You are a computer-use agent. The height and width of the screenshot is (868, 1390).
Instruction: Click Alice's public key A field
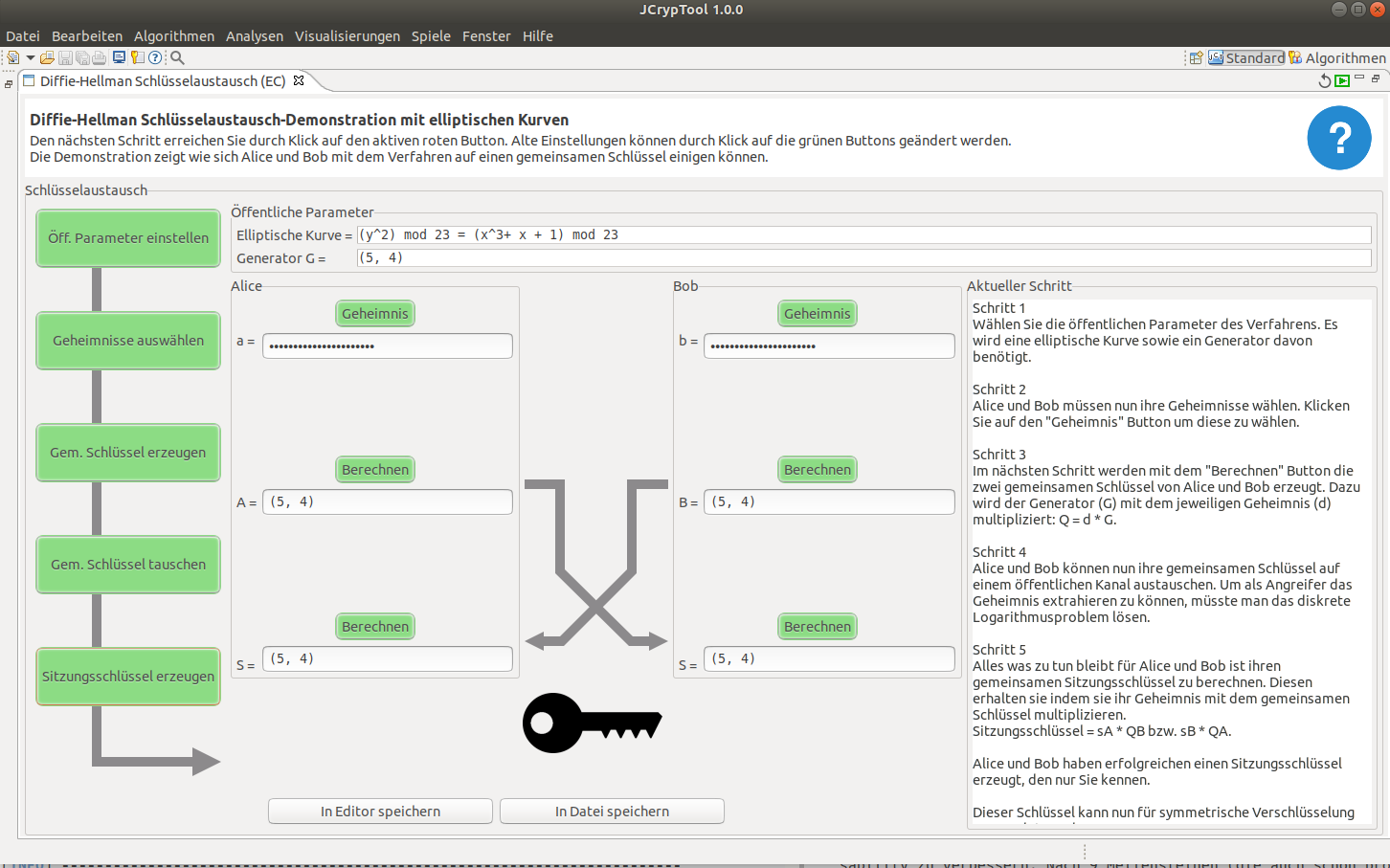click(388, 502)
